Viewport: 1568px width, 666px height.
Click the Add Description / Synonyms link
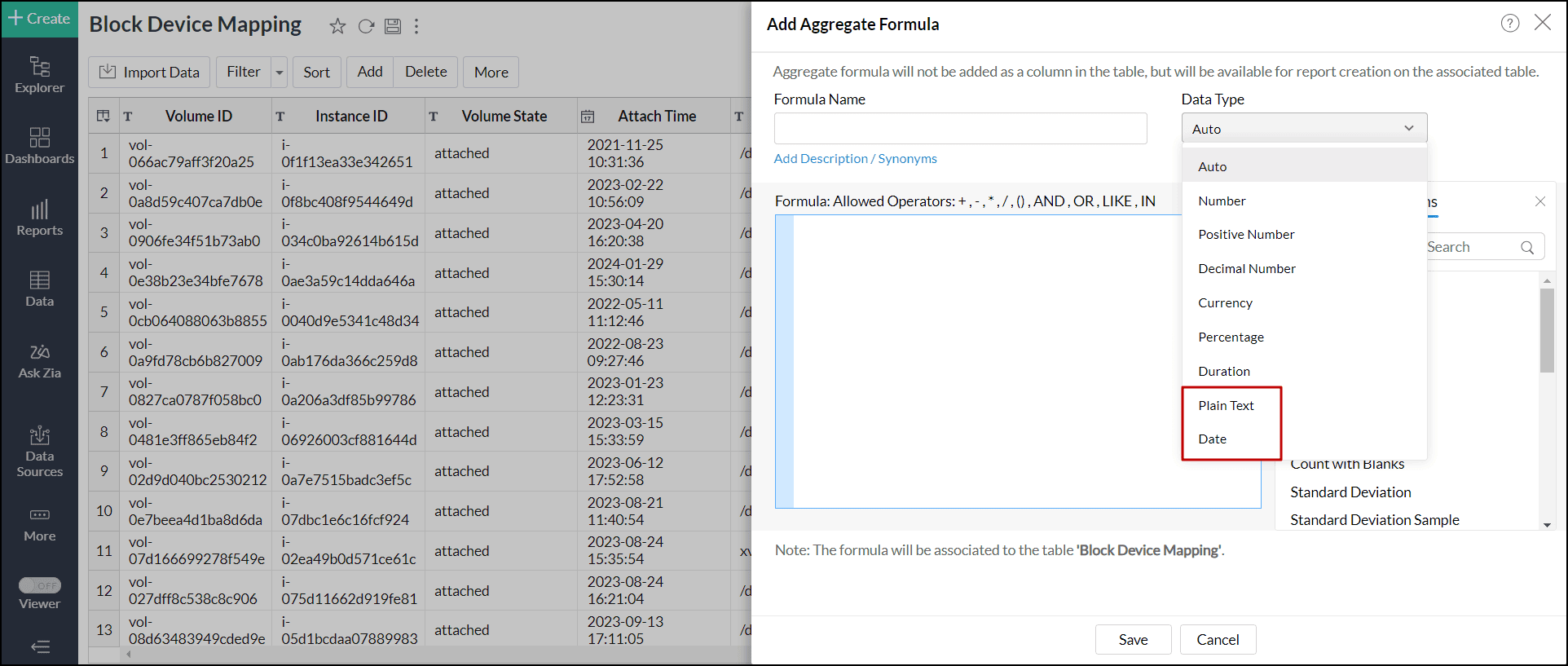coord(855,159)
